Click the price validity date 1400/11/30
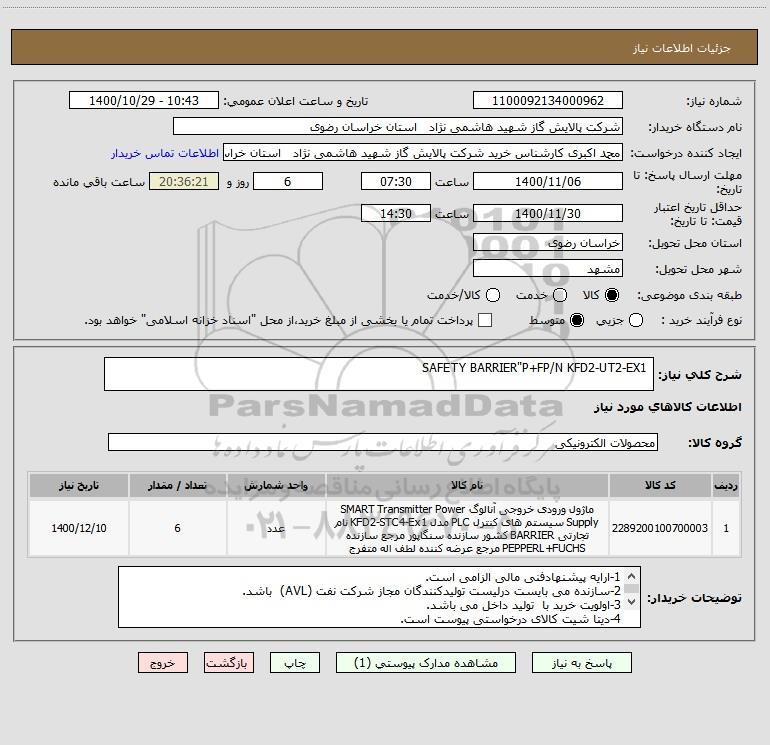The width and height of the screenshot is (770, 745). 548,213
